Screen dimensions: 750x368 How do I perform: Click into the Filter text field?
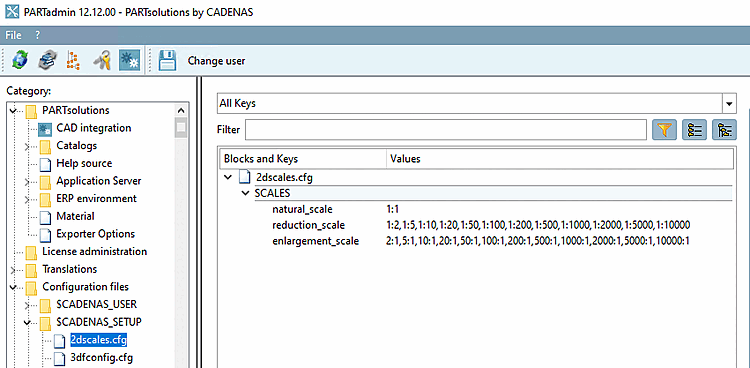pyautogui.click(x=446, y=130)
